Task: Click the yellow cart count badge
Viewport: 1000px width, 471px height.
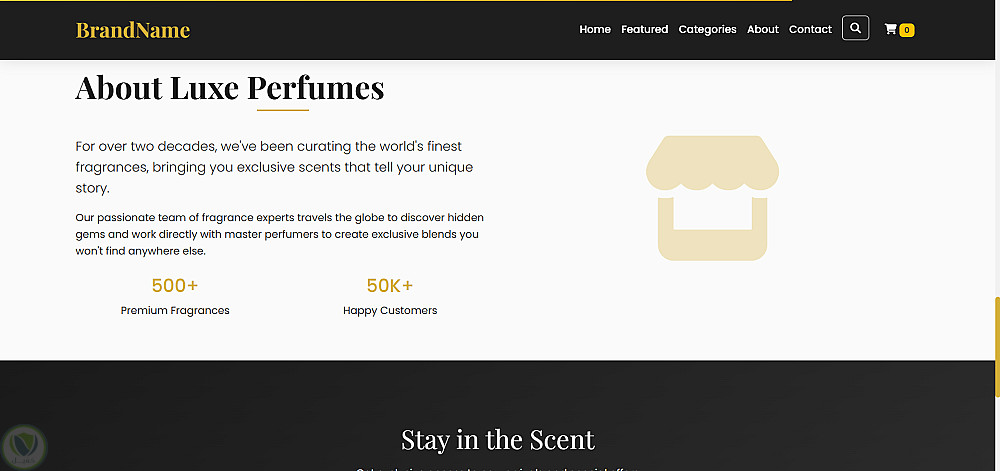Action: tap(907, 30)
